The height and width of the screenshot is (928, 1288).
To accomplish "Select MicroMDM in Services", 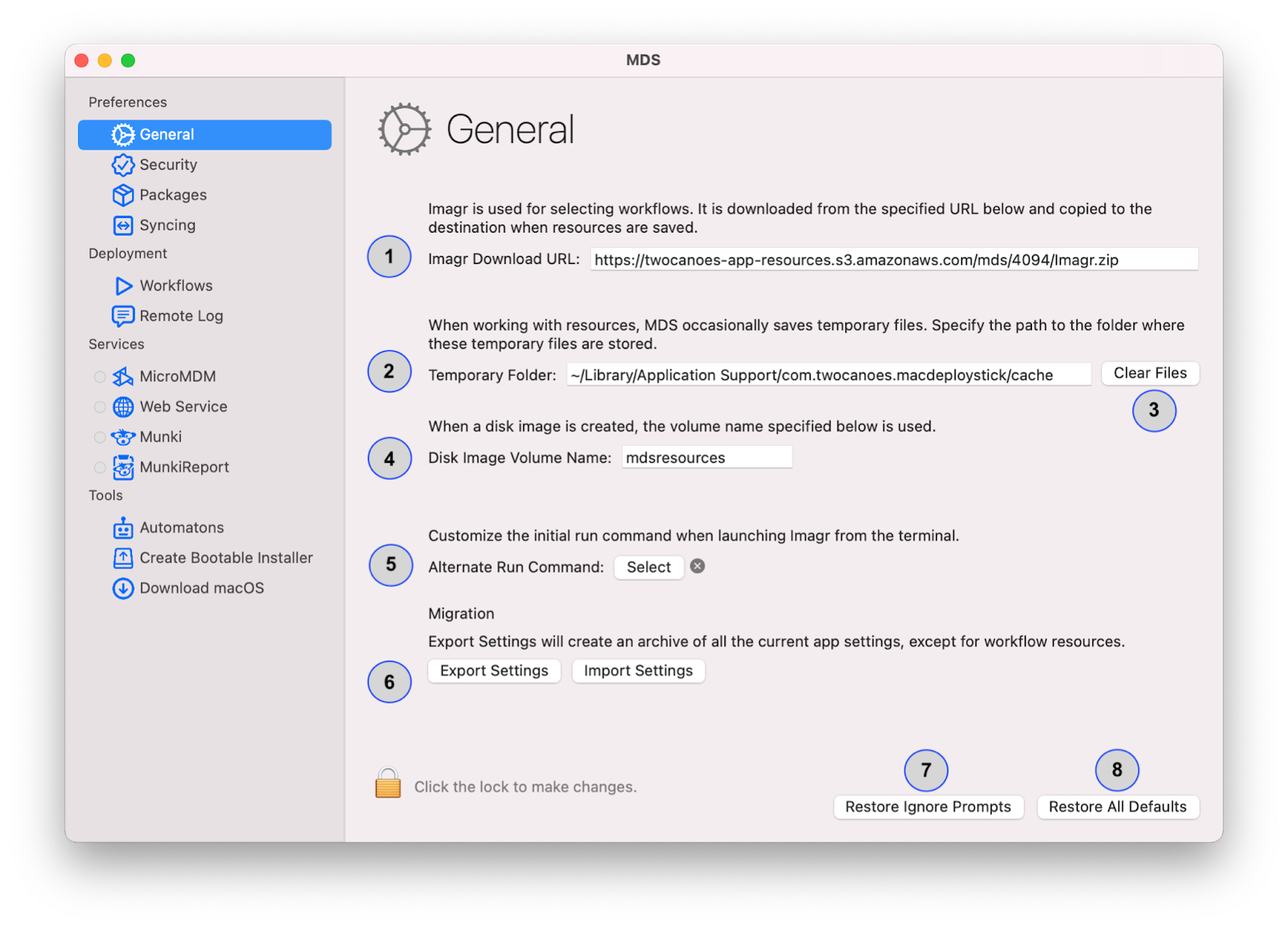I will [204, 377].
